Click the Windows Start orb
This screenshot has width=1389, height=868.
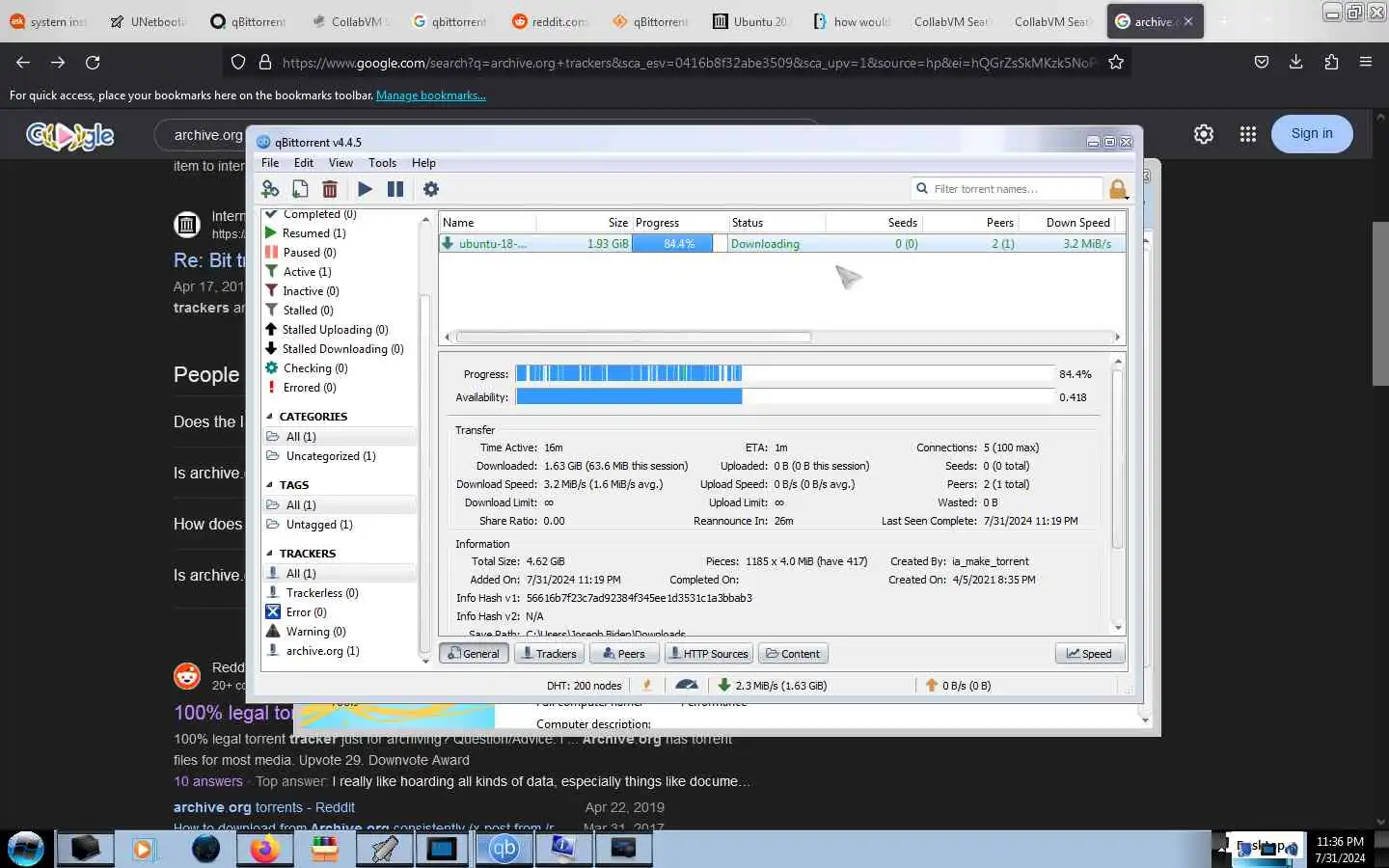pyautogui.click(x=26, y=849)
